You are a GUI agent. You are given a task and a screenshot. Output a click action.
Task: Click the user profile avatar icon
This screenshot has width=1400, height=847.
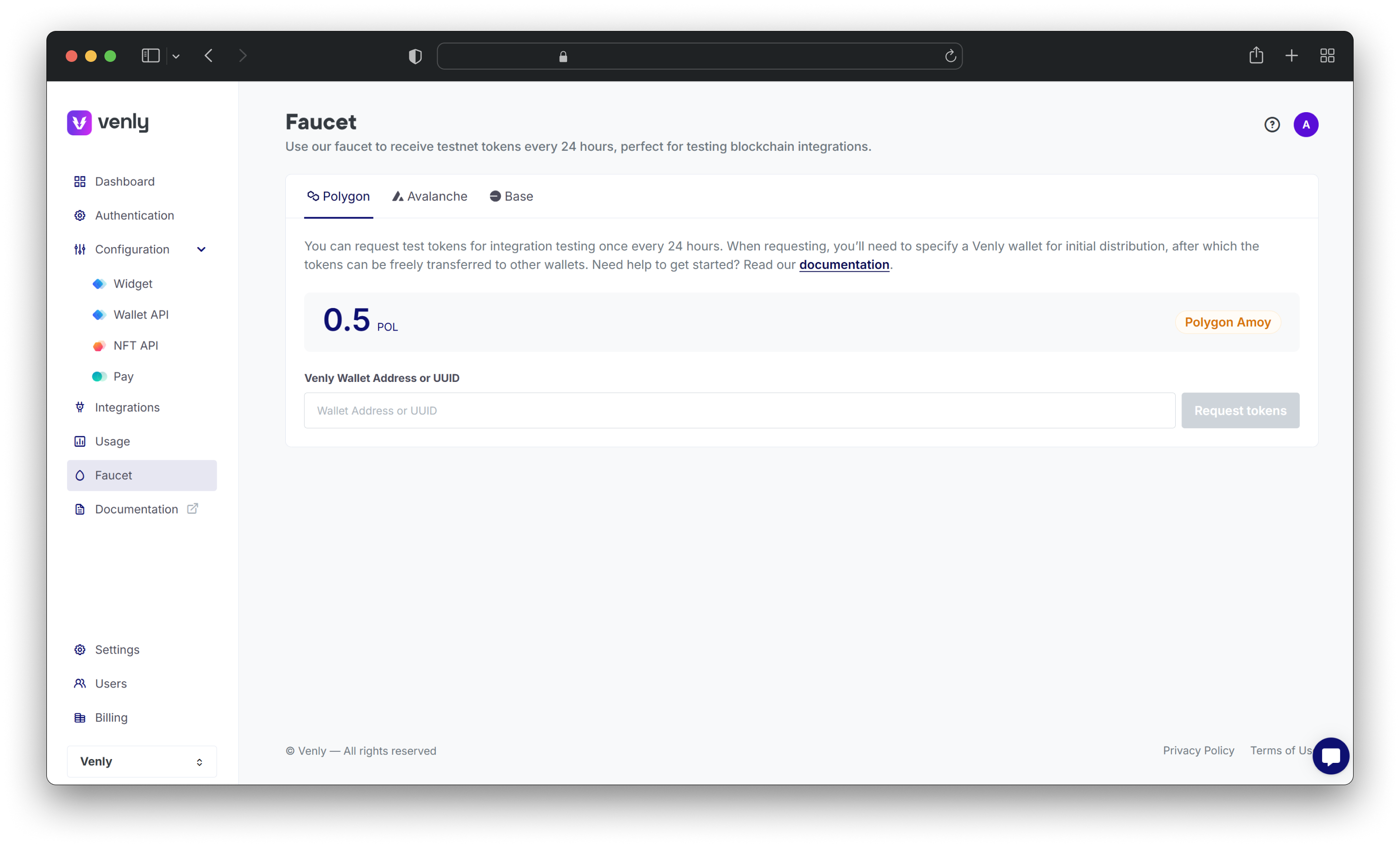(x=1307, y=124)
